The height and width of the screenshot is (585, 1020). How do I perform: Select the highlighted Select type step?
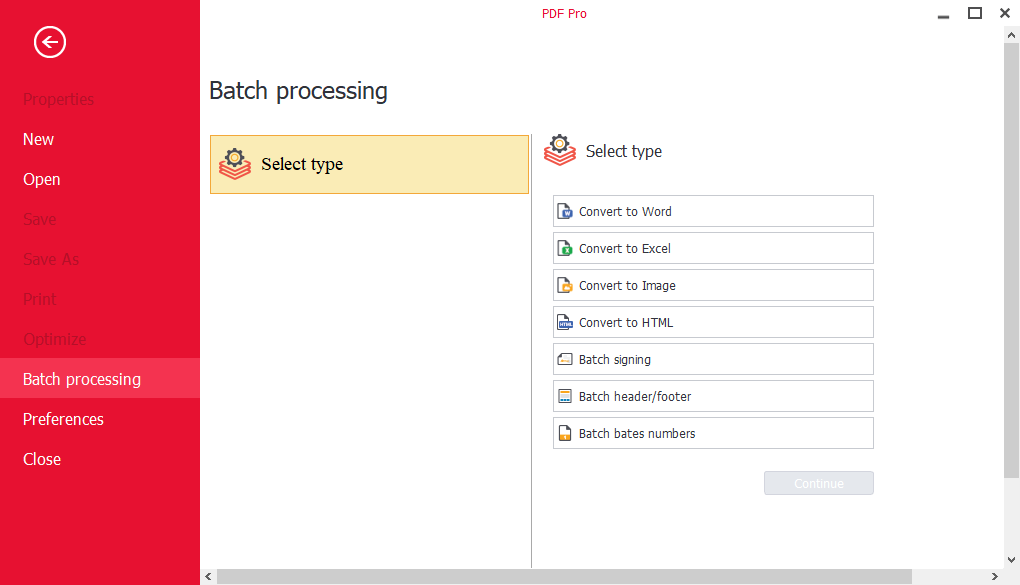369,164
